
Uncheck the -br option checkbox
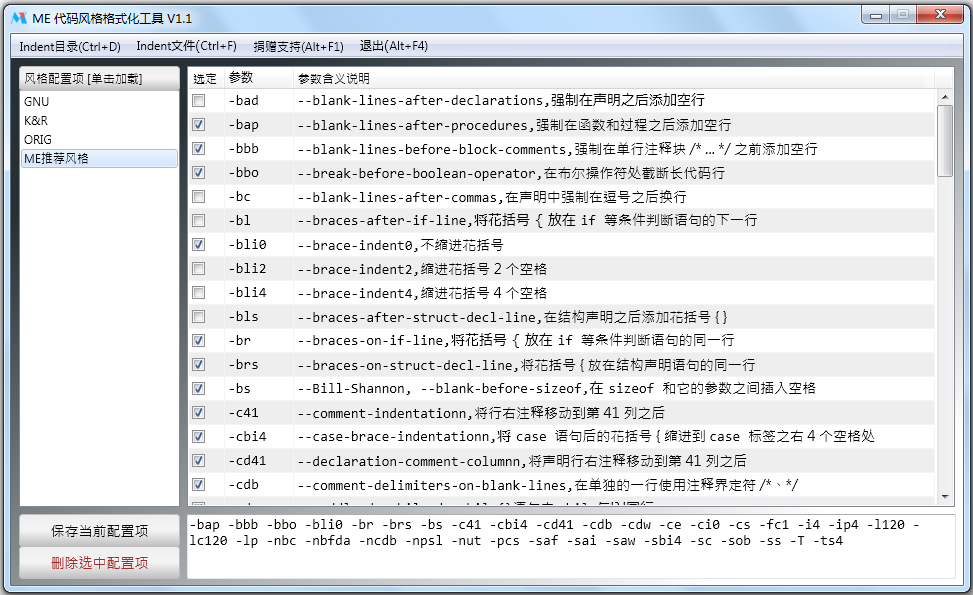(x=199, y=341)
